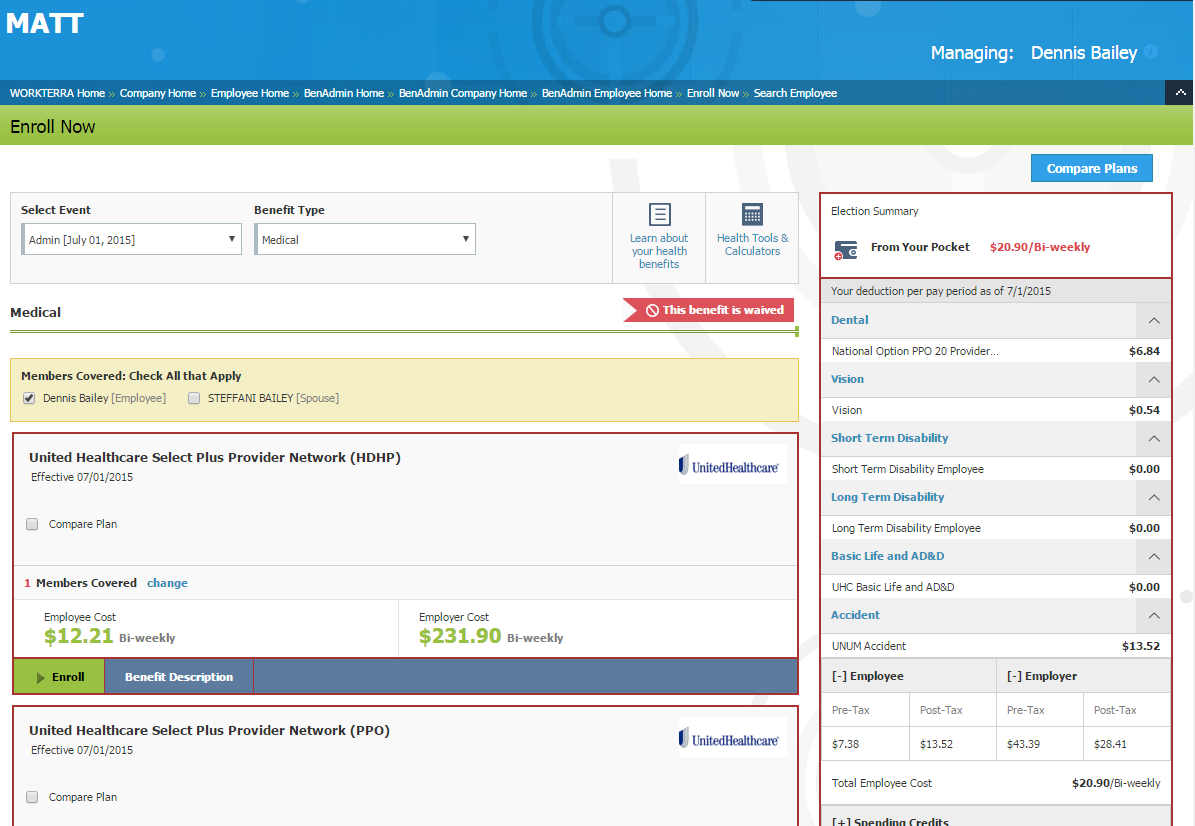Screen dimensions: 1195x826
Task: Check the STEFFANI BAILEY spouse checkbox
Action: click(x=194, y=398)
